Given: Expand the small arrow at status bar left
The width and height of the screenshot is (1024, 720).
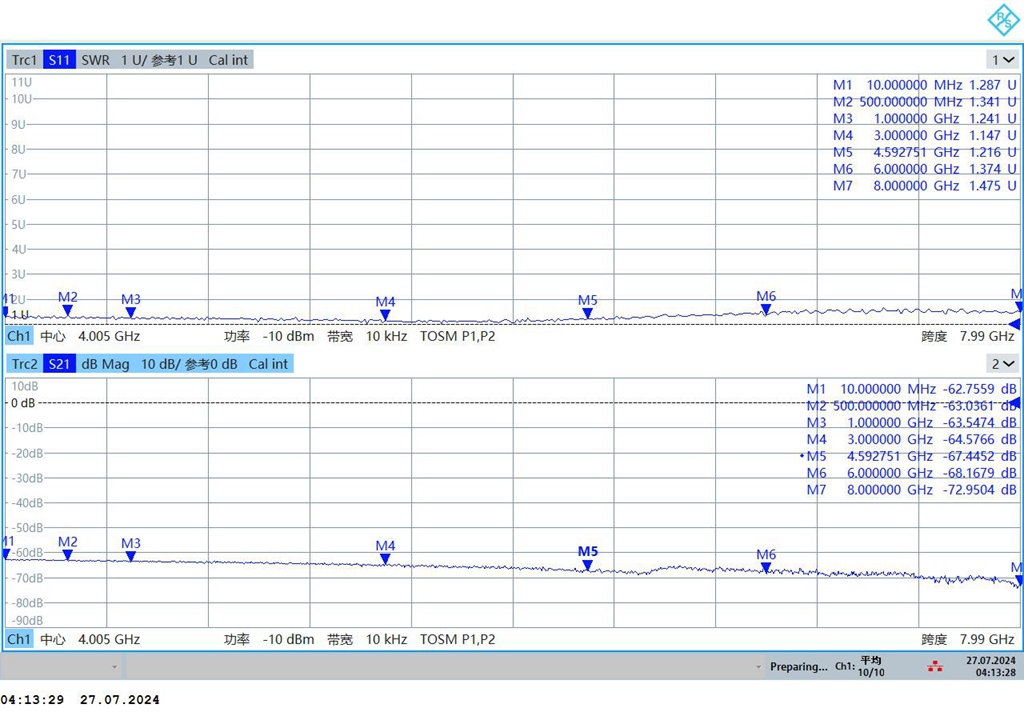Looking at the screenshot, I should 114,667.
